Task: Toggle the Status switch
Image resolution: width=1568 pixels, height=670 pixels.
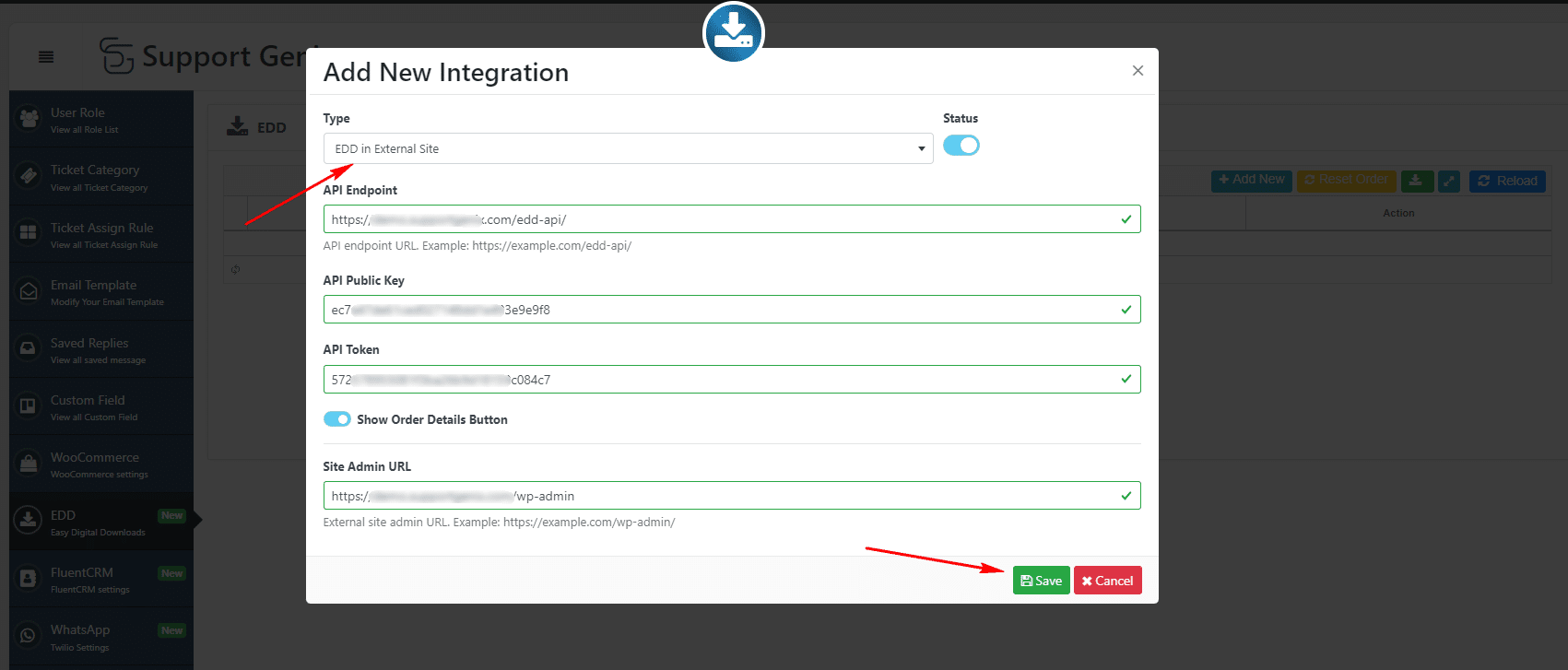Action: pos(961,146)
